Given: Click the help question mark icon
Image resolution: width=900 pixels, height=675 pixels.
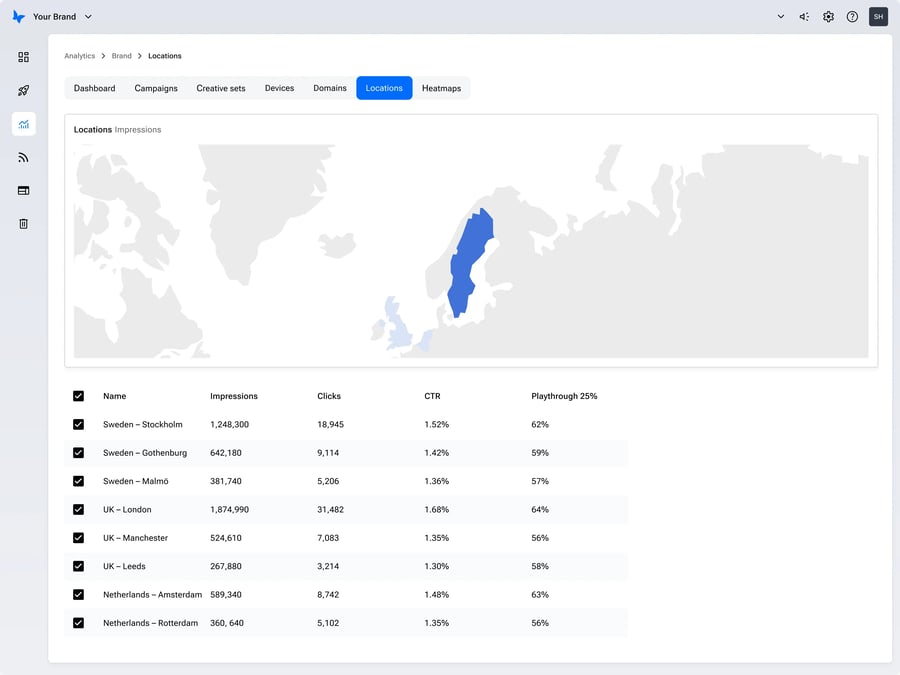Looking at the screenshot, I should tap(852, 17).
